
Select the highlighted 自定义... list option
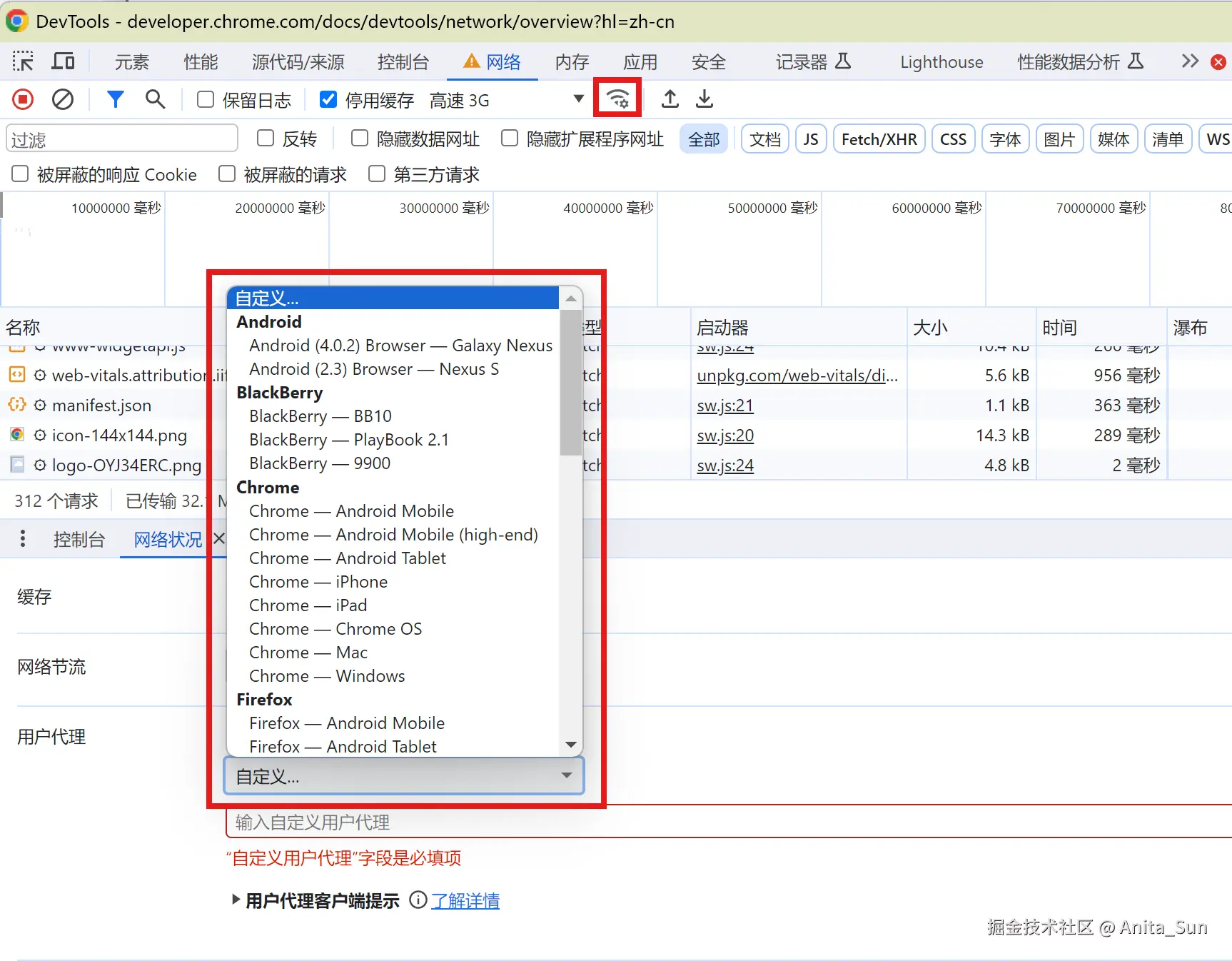click(393, 298)
